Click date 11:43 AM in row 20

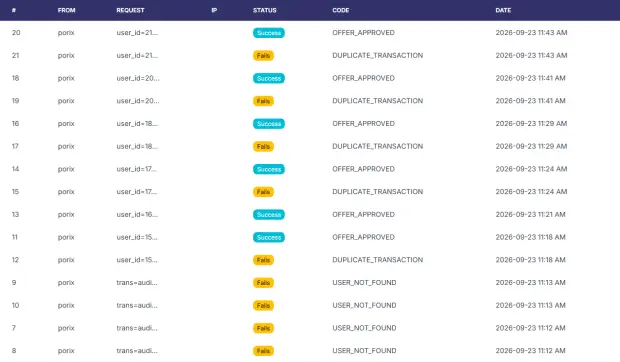[531, 33]
